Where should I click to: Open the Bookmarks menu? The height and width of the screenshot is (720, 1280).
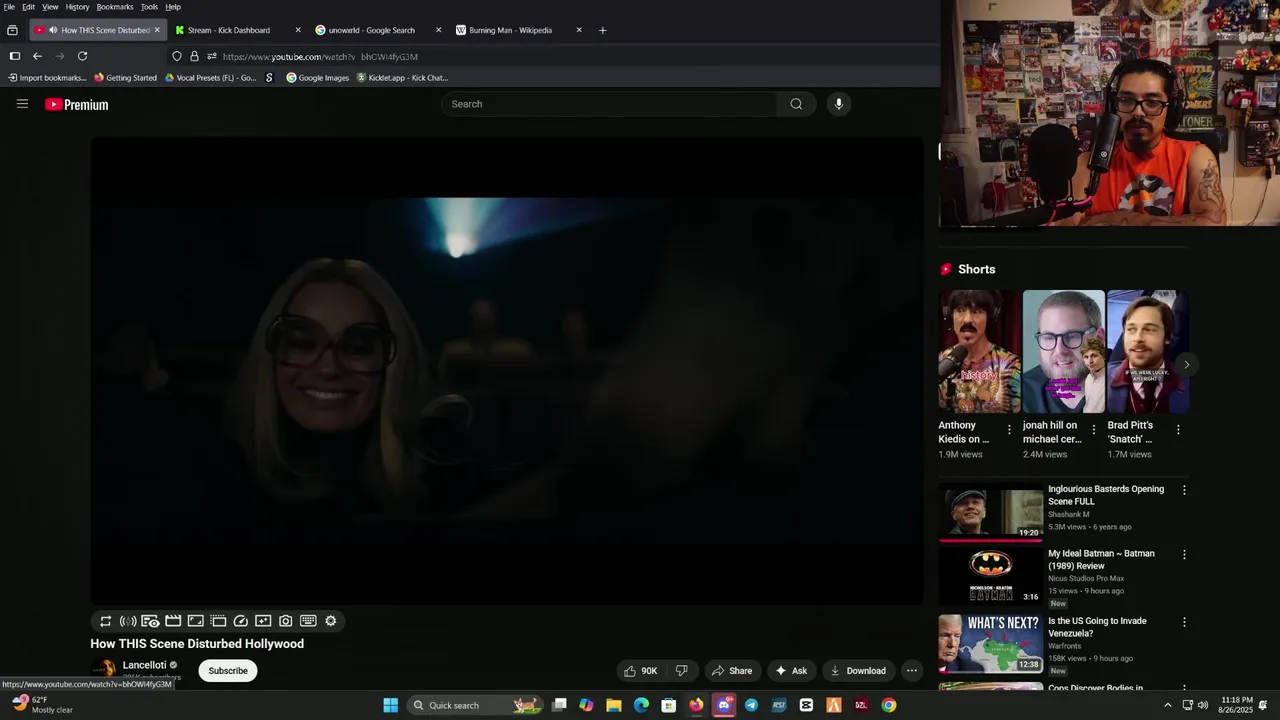pos(115,7)
